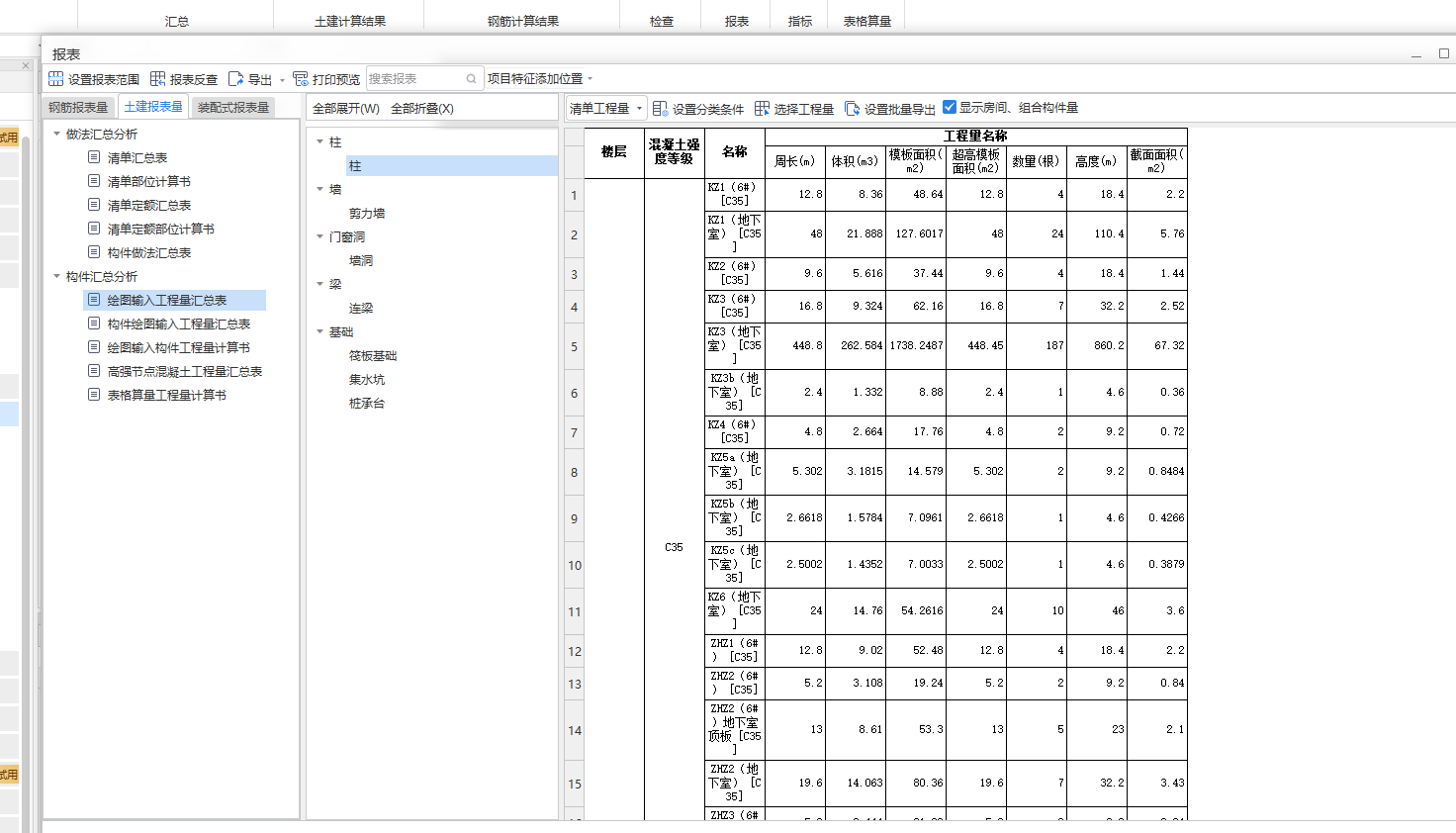Screen dimensions: 1456x833
Task: Open the 清单工程量 dropdown
Action: (x=606, y=108)
